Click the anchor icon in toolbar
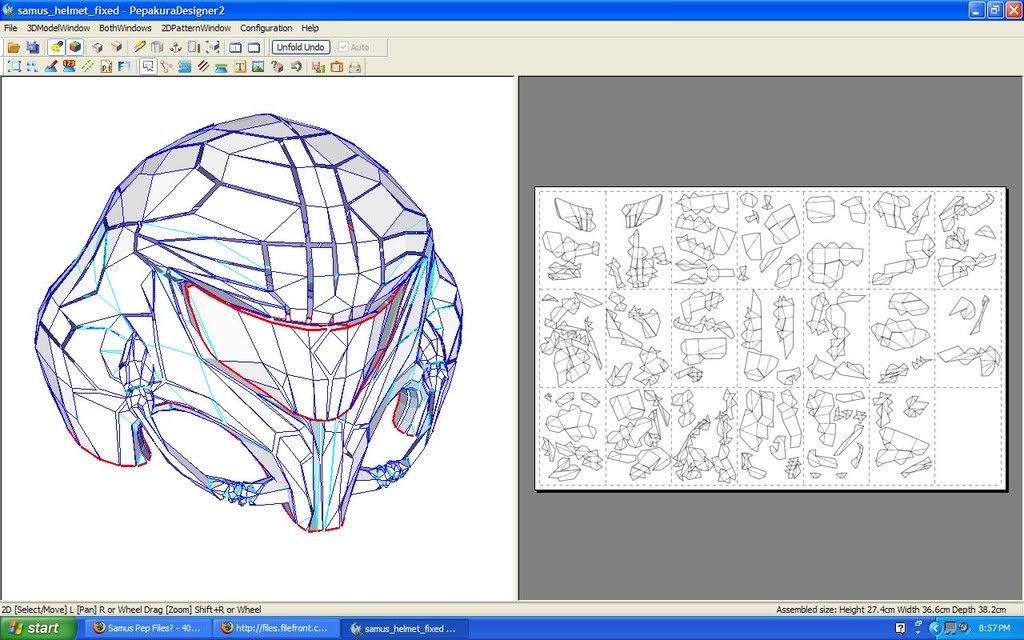The image size is (1024, 640). pyautogui.click(x=176, y=47)
